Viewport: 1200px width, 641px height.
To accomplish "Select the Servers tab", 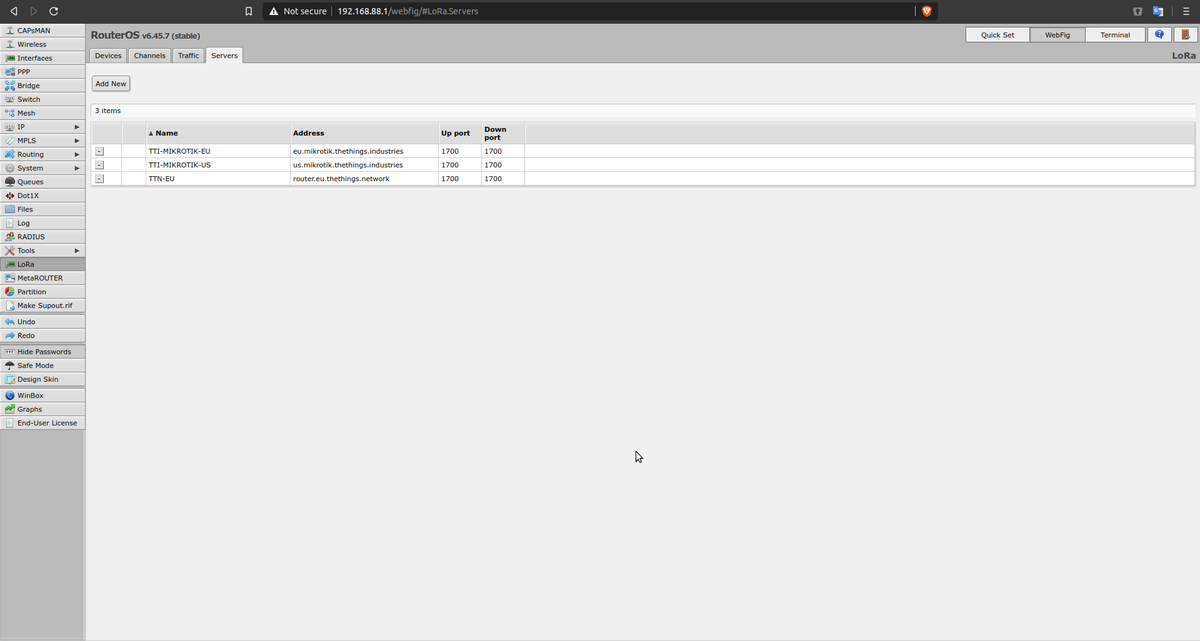I will click(x=224, y=56).
